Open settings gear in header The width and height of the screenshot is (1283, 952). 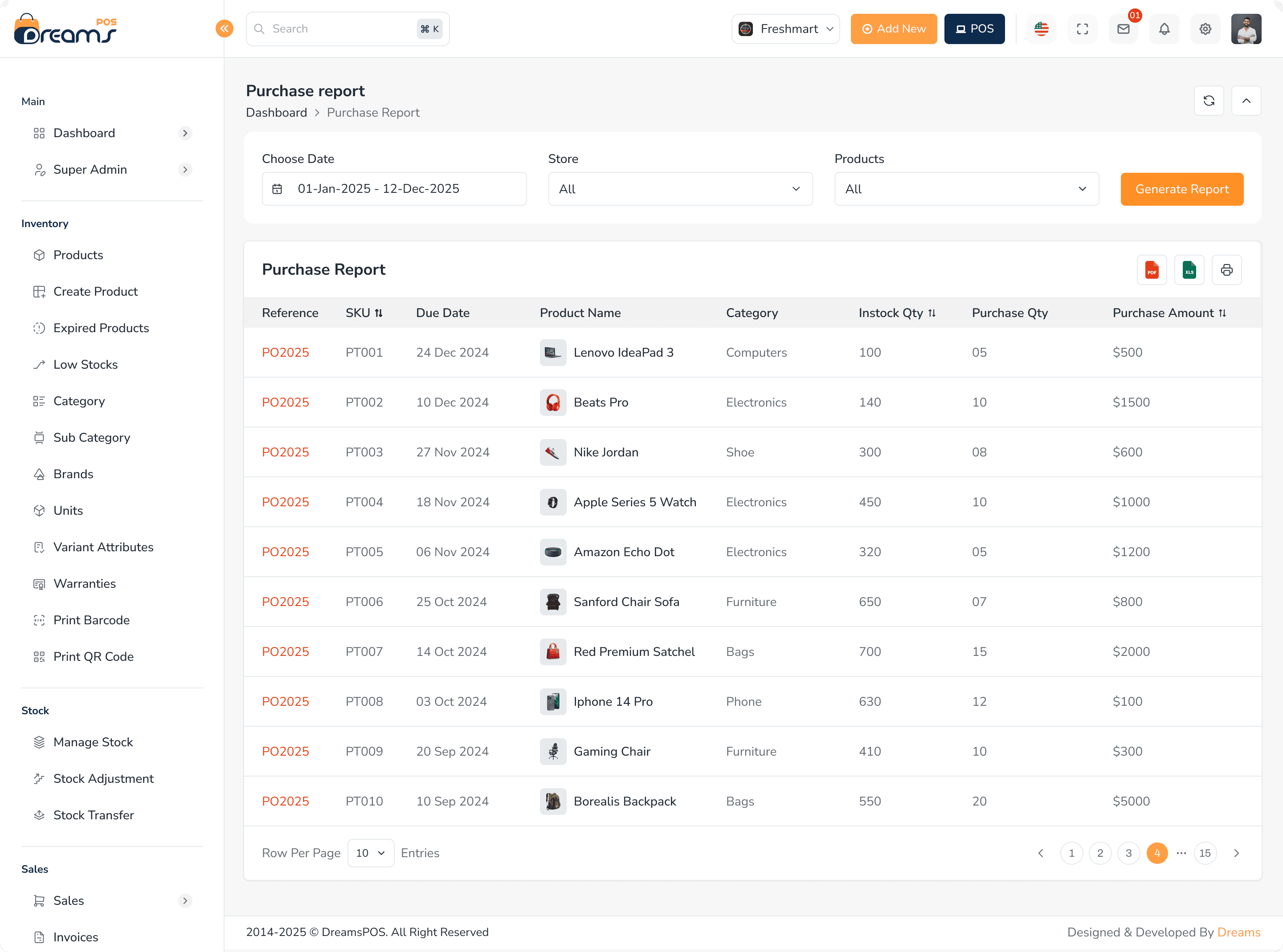pyautogui.click(x=1205, y=29)
